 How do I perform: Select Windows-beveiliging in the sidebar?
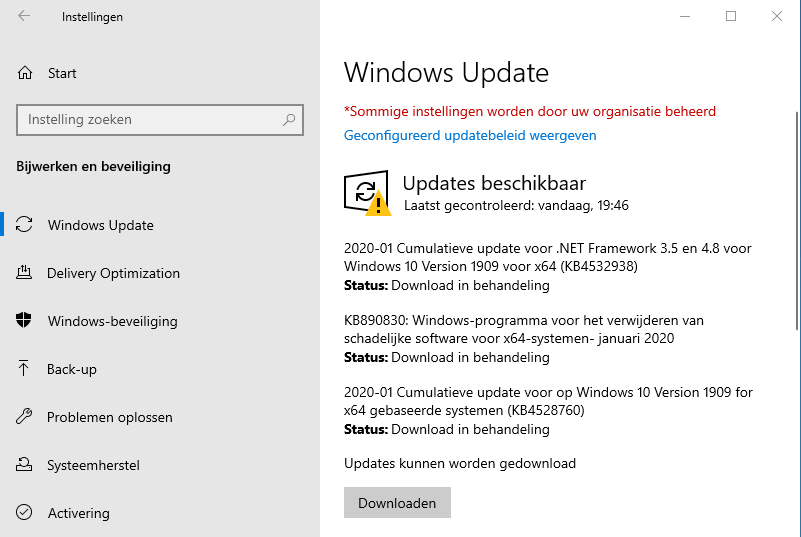pos(112,321)
